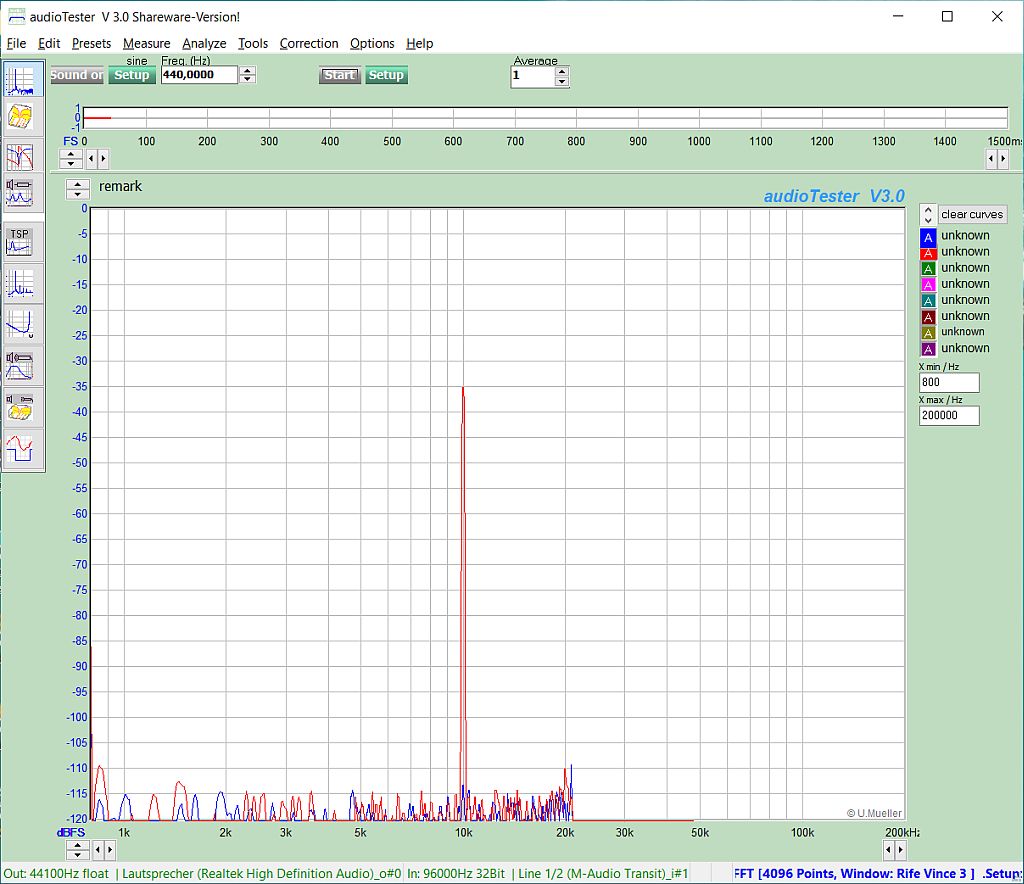Toggle the magenta A curve box

pos(928,285)
